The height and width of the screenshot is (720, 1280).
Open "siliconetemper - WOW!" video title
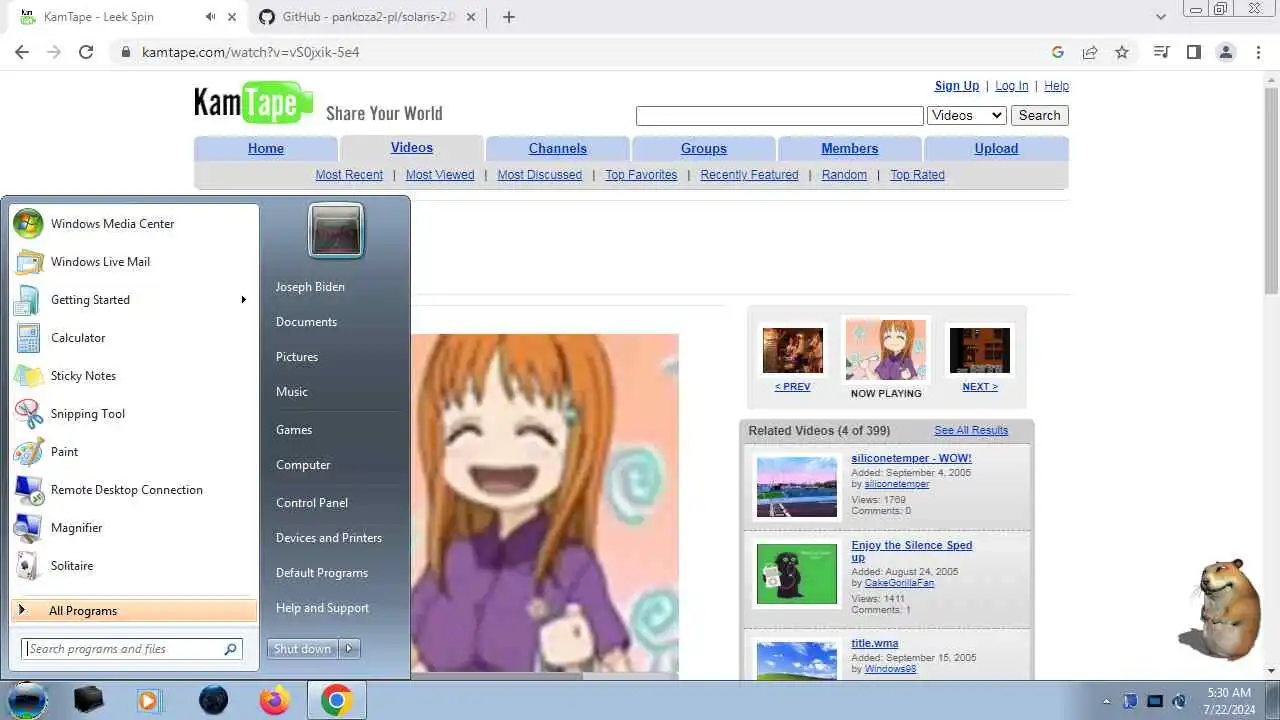(x=911, y=459)
